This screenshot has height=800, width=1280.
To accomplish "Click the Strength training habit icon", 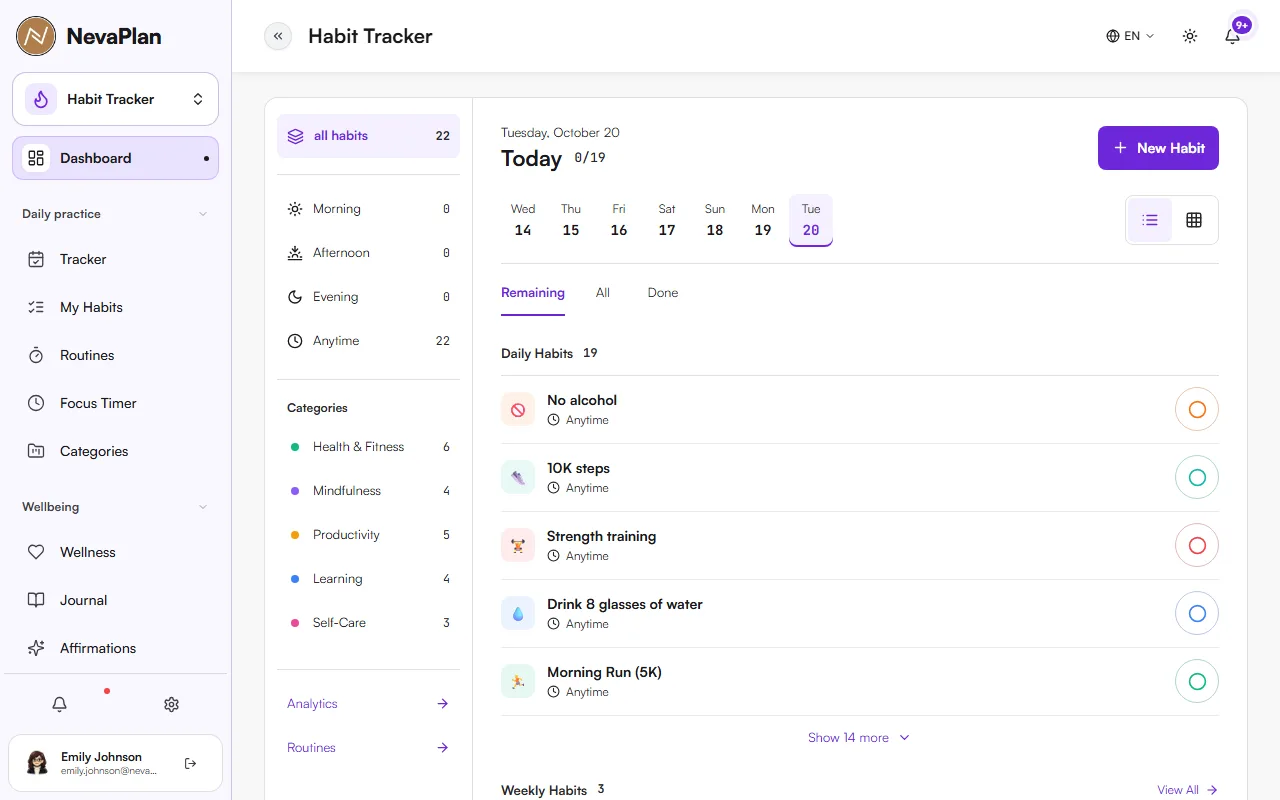I will 518,545.
